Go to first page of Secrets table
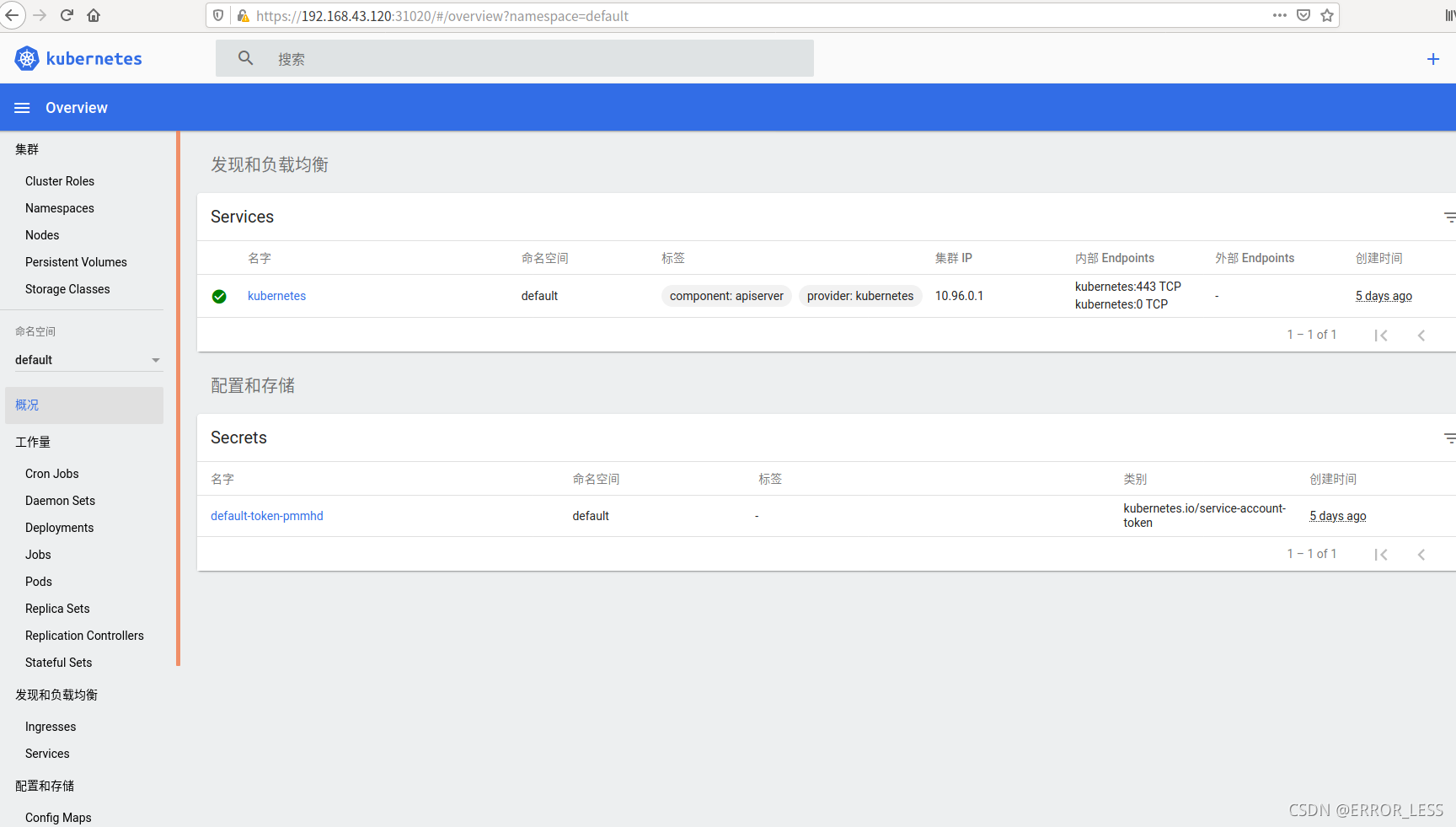Screen dimensions: 1456x827 pyautogui.click(x=1381, y=555)
